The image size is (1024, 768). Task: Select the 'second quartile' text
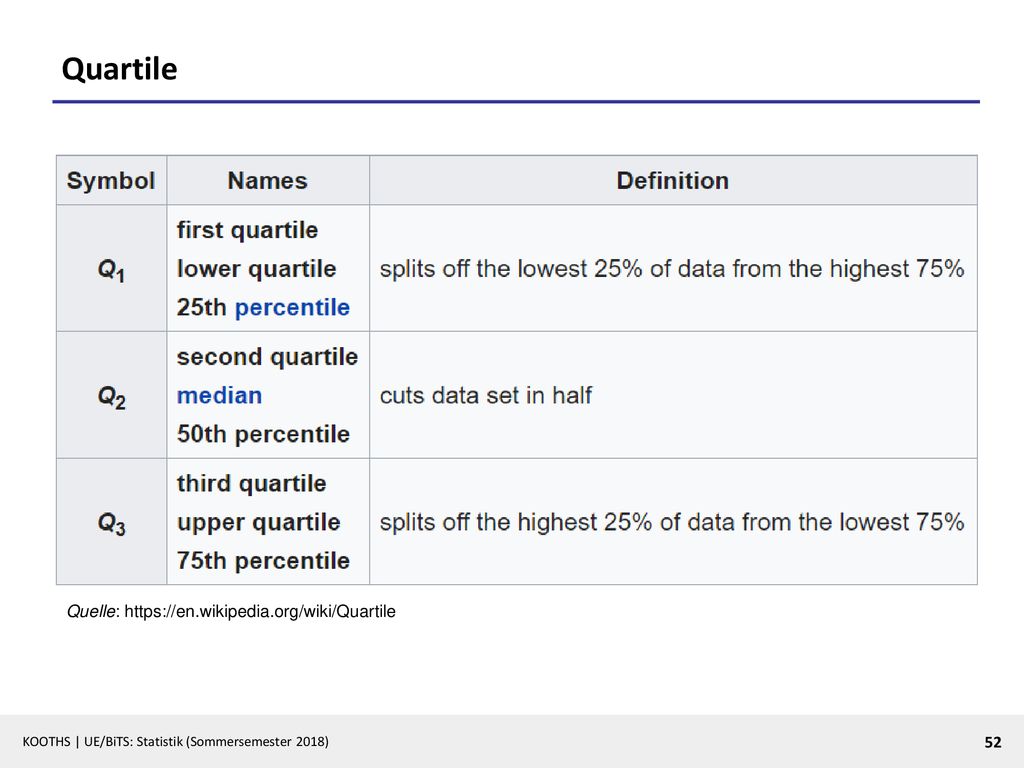pyautogui.click(x=268, y=357)
